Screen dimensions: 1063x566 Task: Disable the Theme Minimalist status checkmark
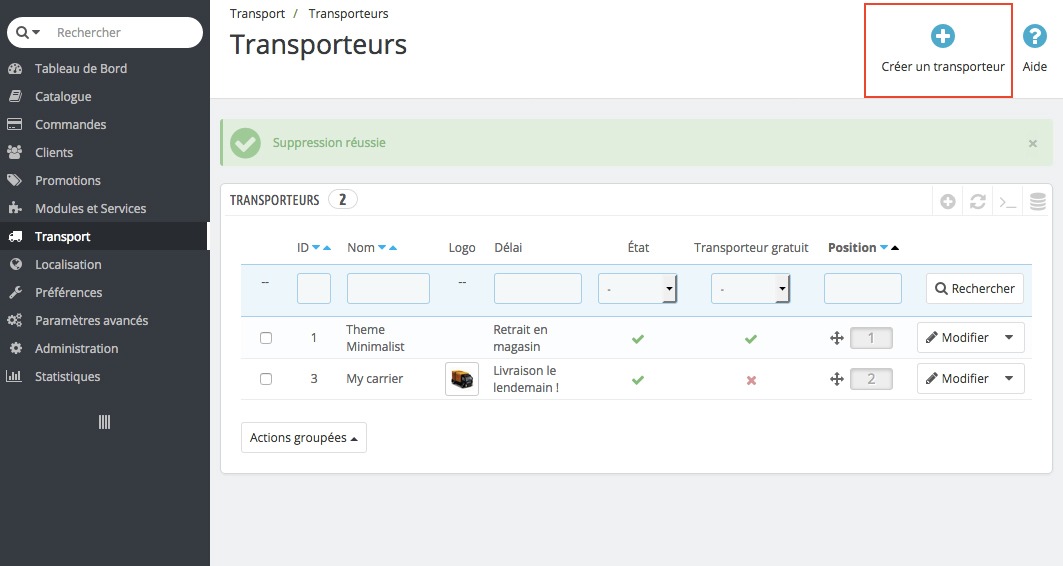coord(638,339)
